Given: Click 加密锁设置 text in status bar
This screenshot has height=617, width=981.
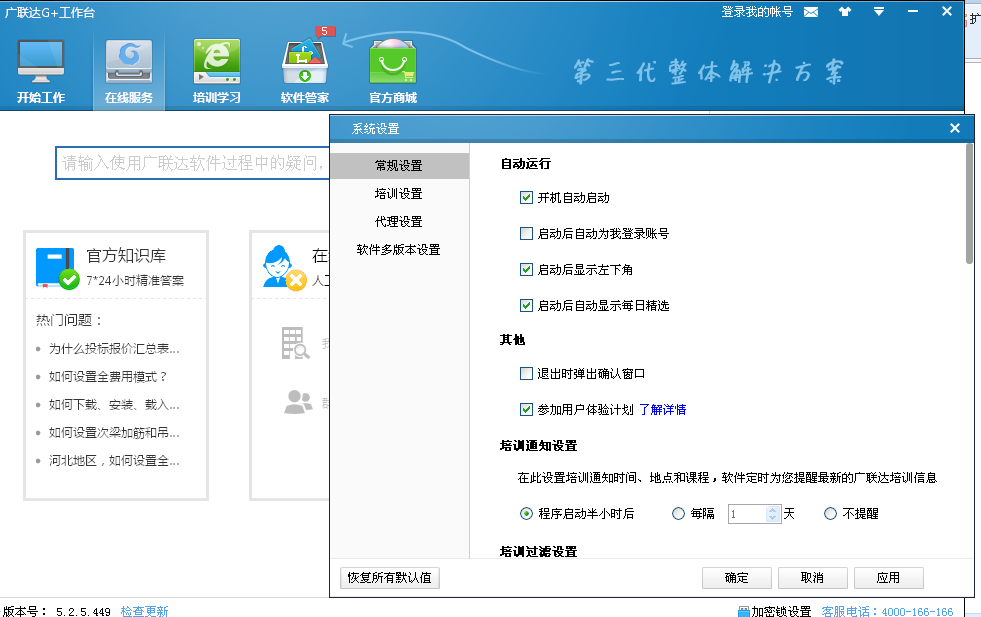Looking at the screenshot, I should point(781,611).
